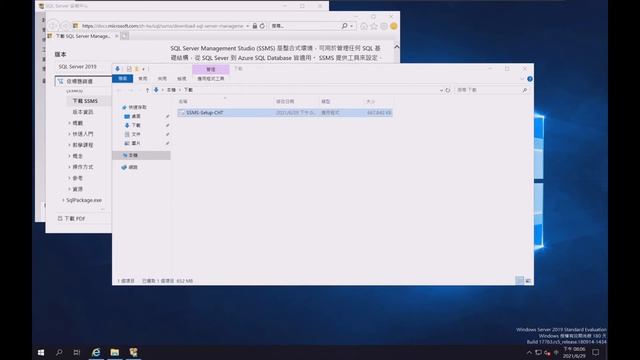Go forward in the Internet Explorer window

point(65,26)
